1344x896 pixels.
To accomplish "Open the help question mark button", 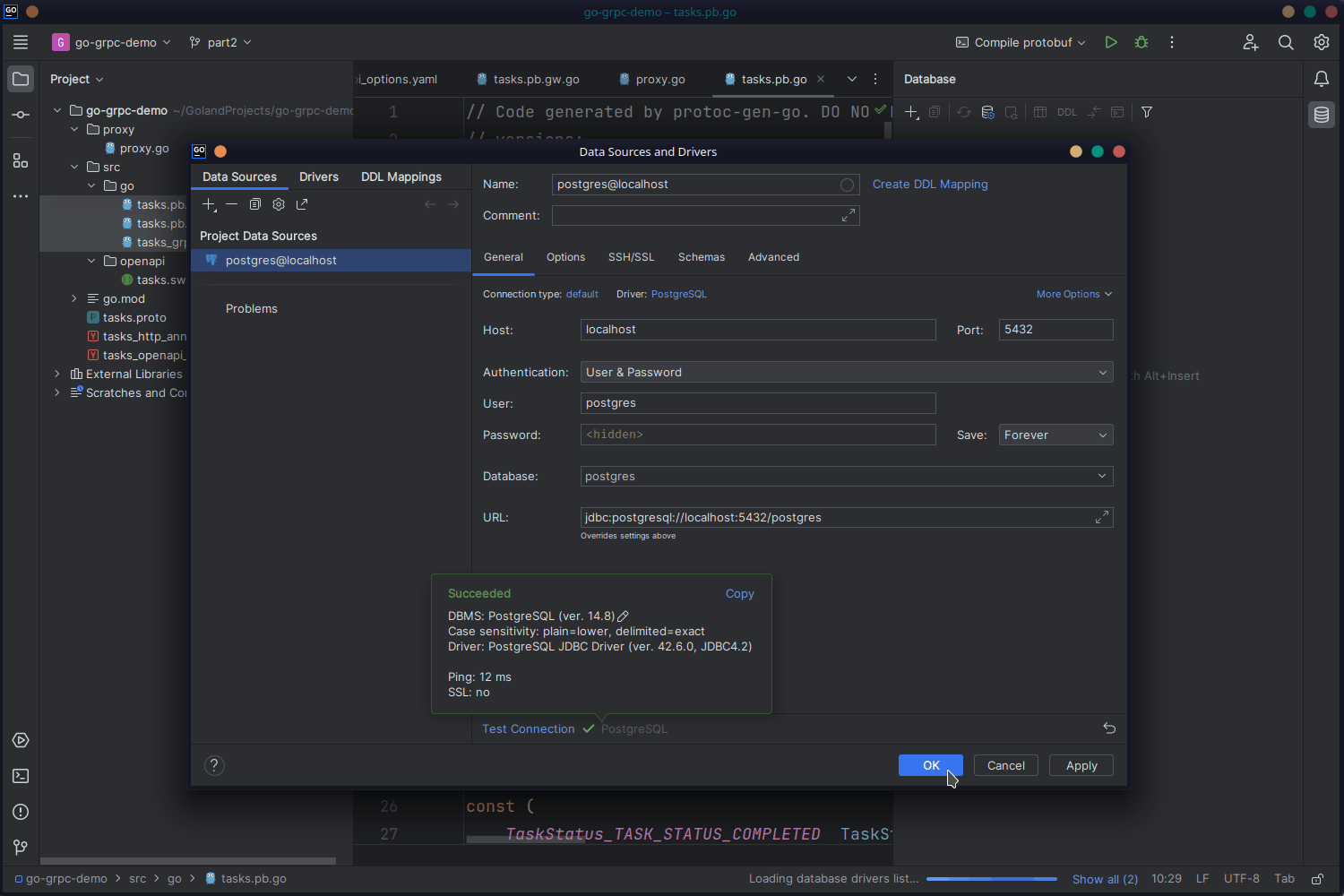I will click(x=214, y=765).
